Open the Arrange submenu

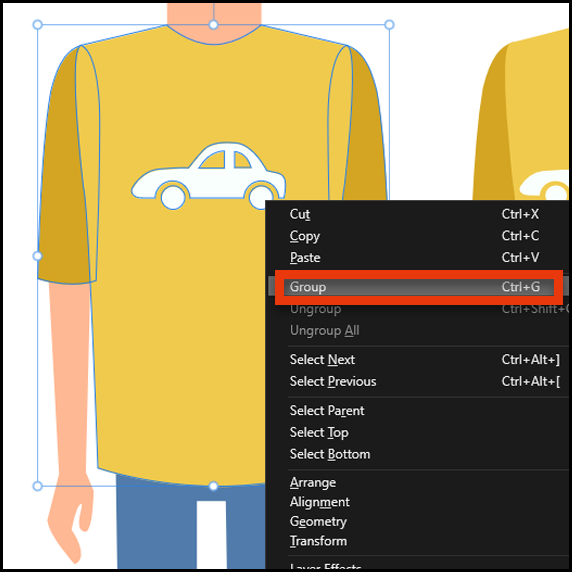pos(418,483)
